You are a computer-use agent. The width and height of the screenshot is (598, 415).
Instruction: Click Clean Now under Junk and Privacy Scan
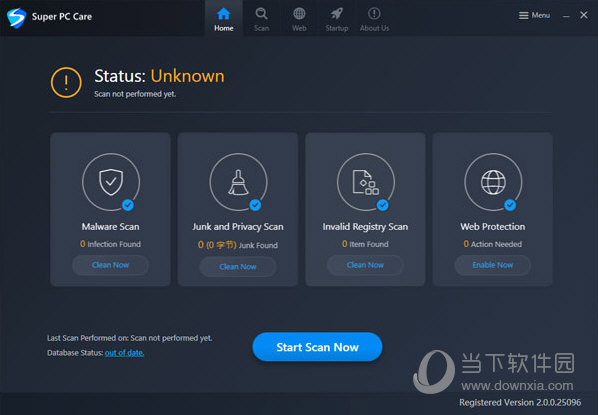(x=238, y=267)
